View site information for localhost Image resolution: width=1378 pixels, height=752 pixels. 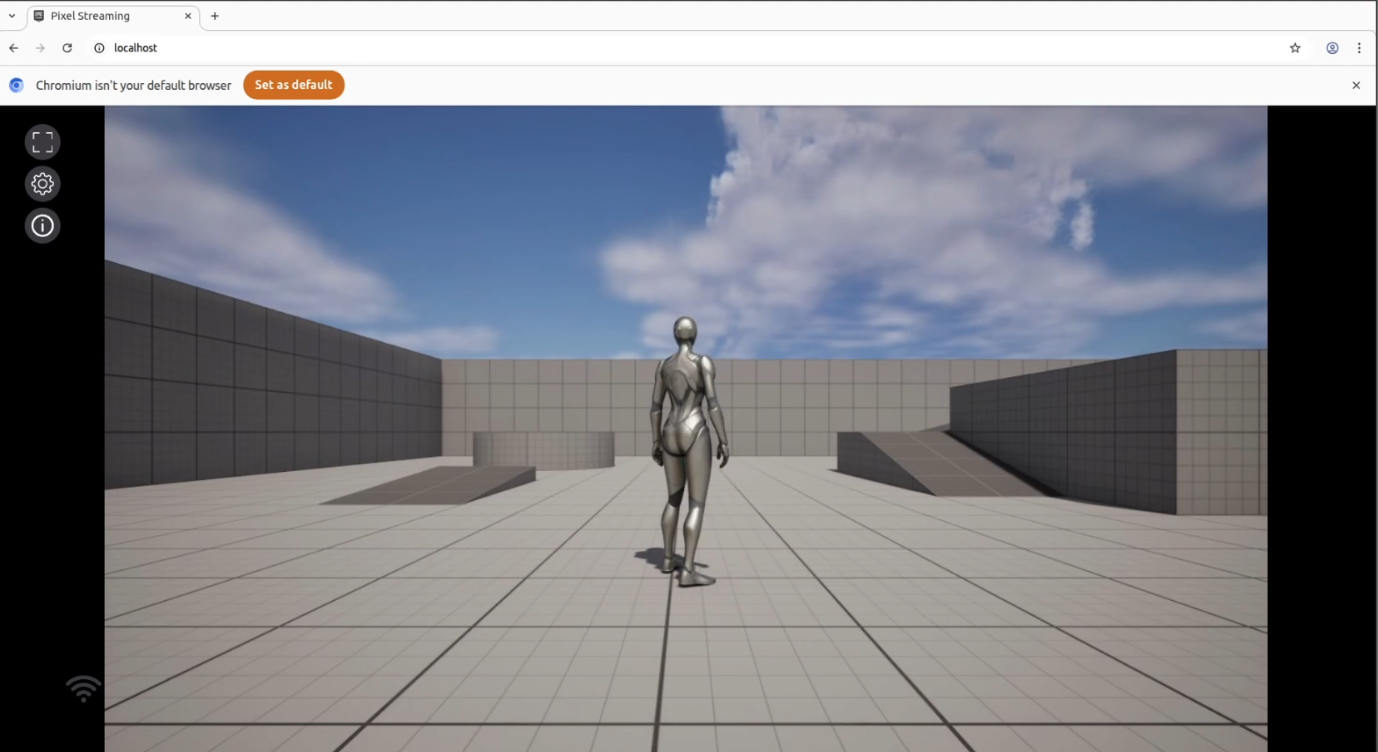pyautogui.click(x=99, y=48)
